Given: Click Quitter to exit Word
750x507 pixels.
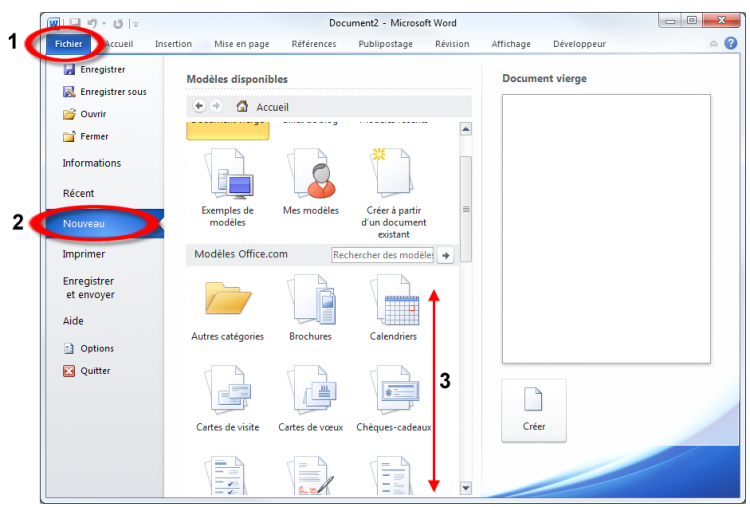Looking at the screenshot, I should (87, 371).
